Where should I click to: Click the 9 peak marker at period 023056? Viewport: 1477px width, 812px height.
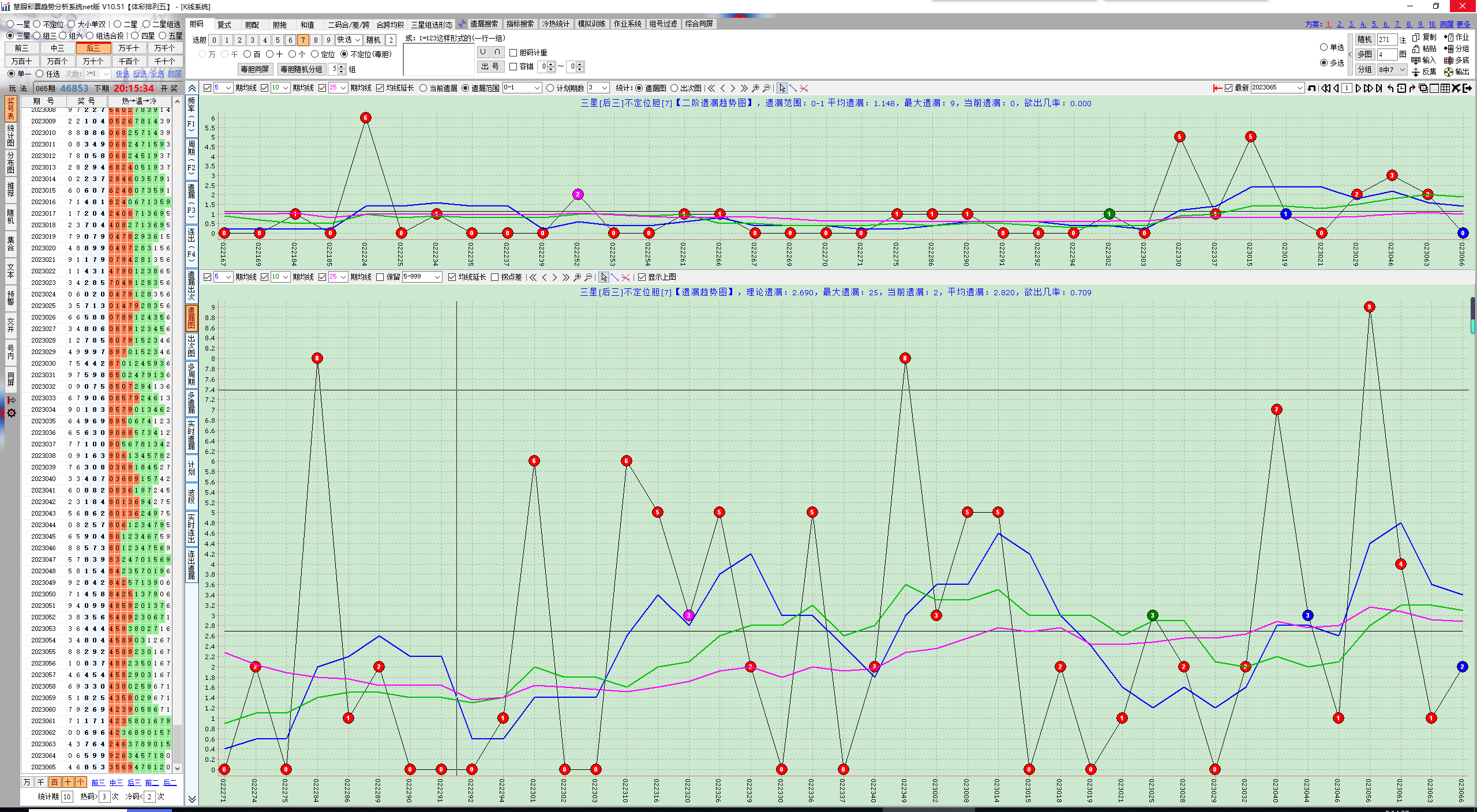tap(1369, 307)
